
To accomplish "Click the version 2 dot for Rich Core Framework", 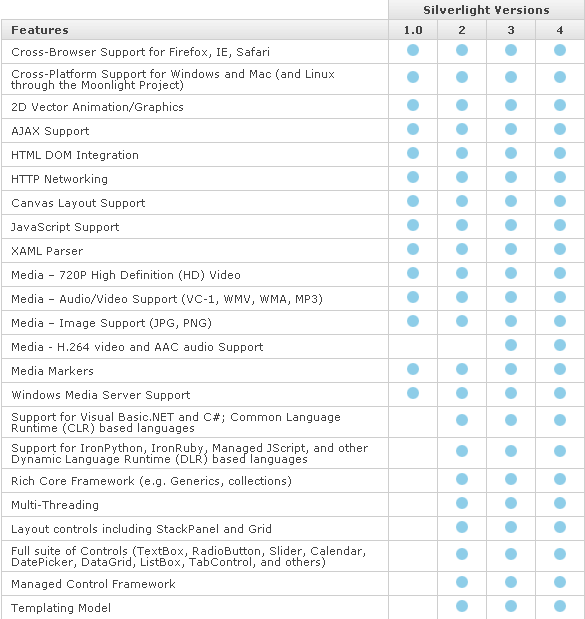I will pos(462,479).
